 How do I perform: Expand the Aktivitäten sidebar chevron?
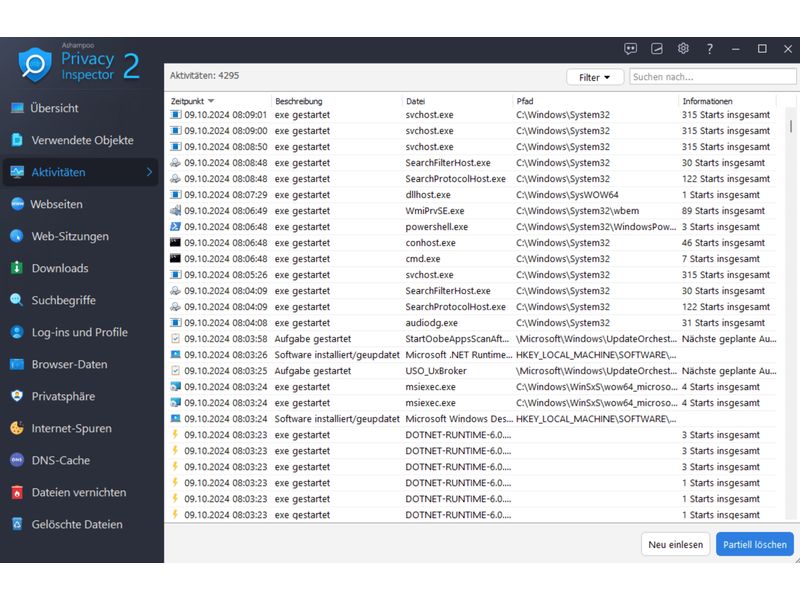coord(149,172)
